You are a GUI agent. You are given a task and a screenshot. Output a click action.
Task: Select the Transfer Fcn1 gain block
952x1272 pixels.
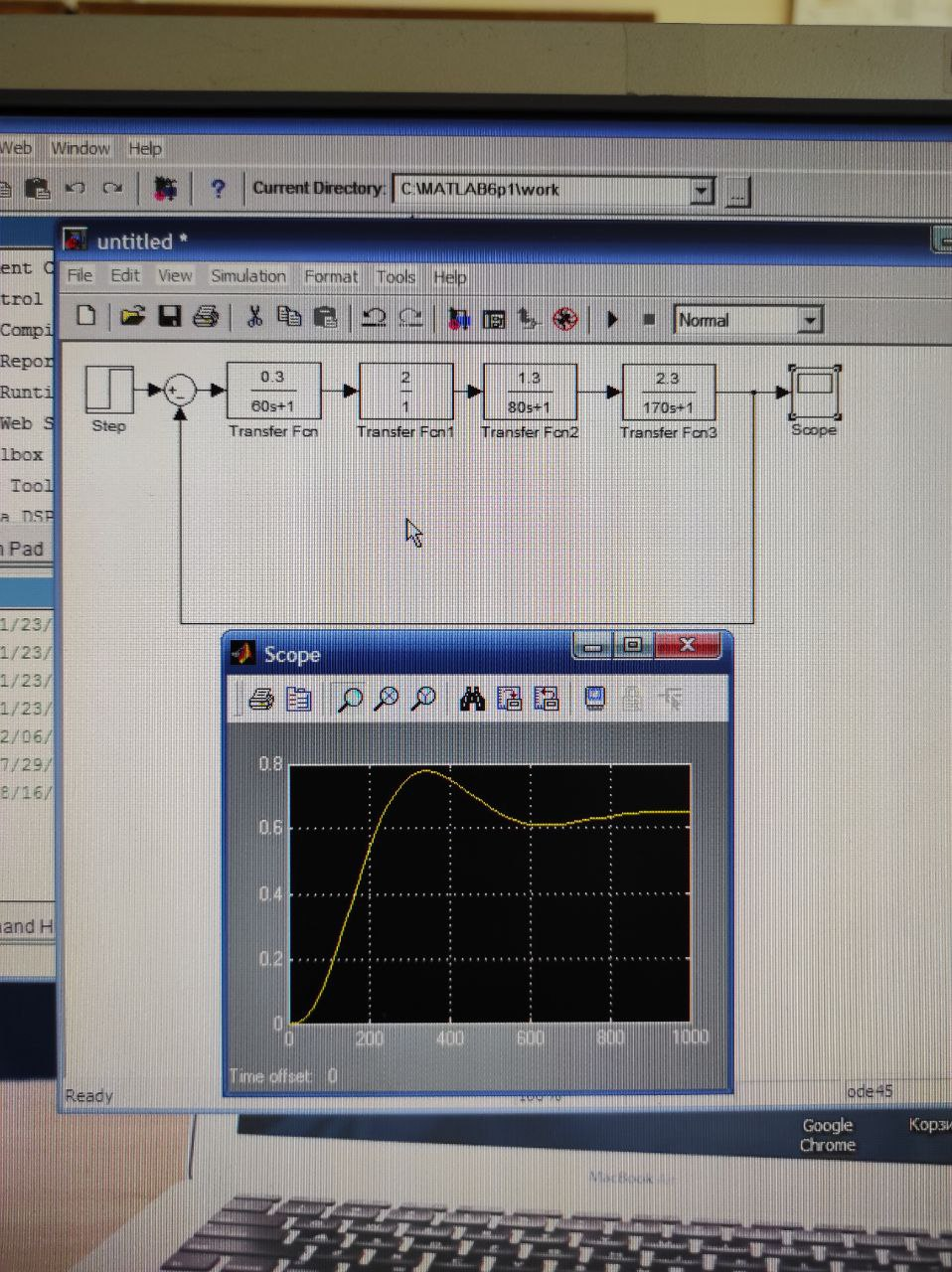tap(405, 392)
